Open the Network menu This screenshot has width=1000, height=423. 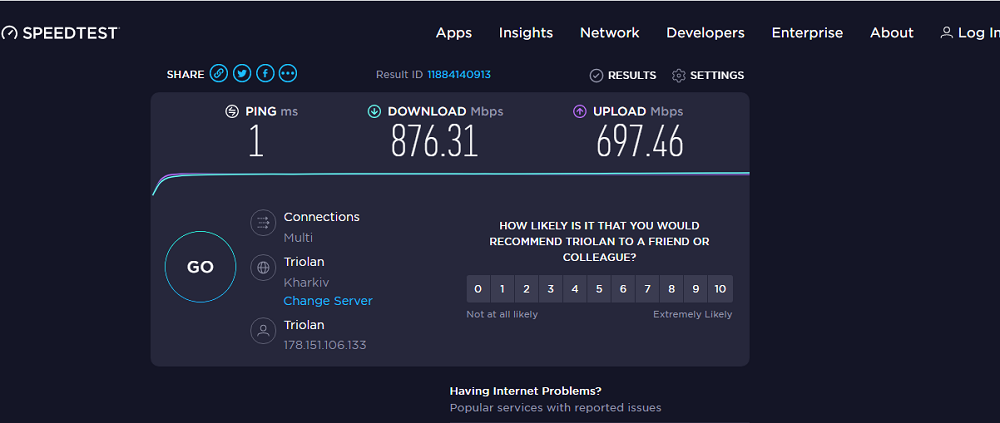point(610,33)
